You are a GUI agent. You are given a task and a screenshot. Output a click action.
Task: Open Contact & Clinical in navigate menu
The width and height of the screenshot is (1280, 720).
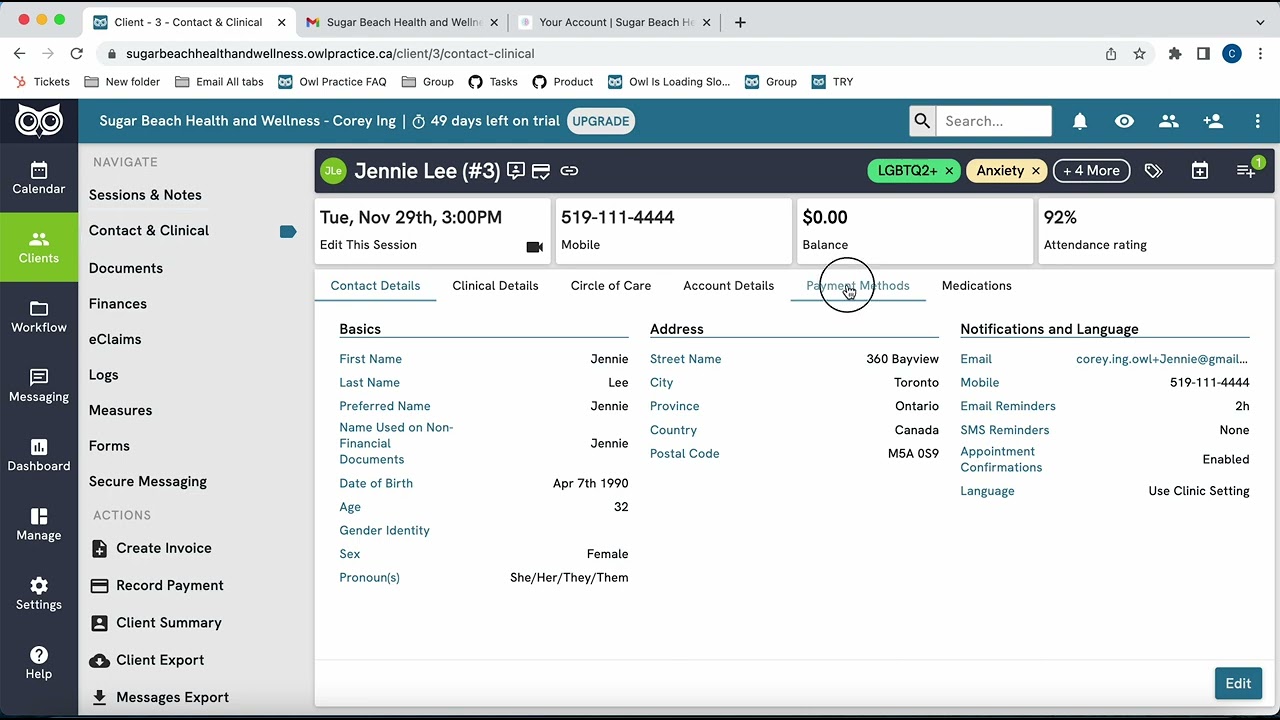[x=149, y=230]
